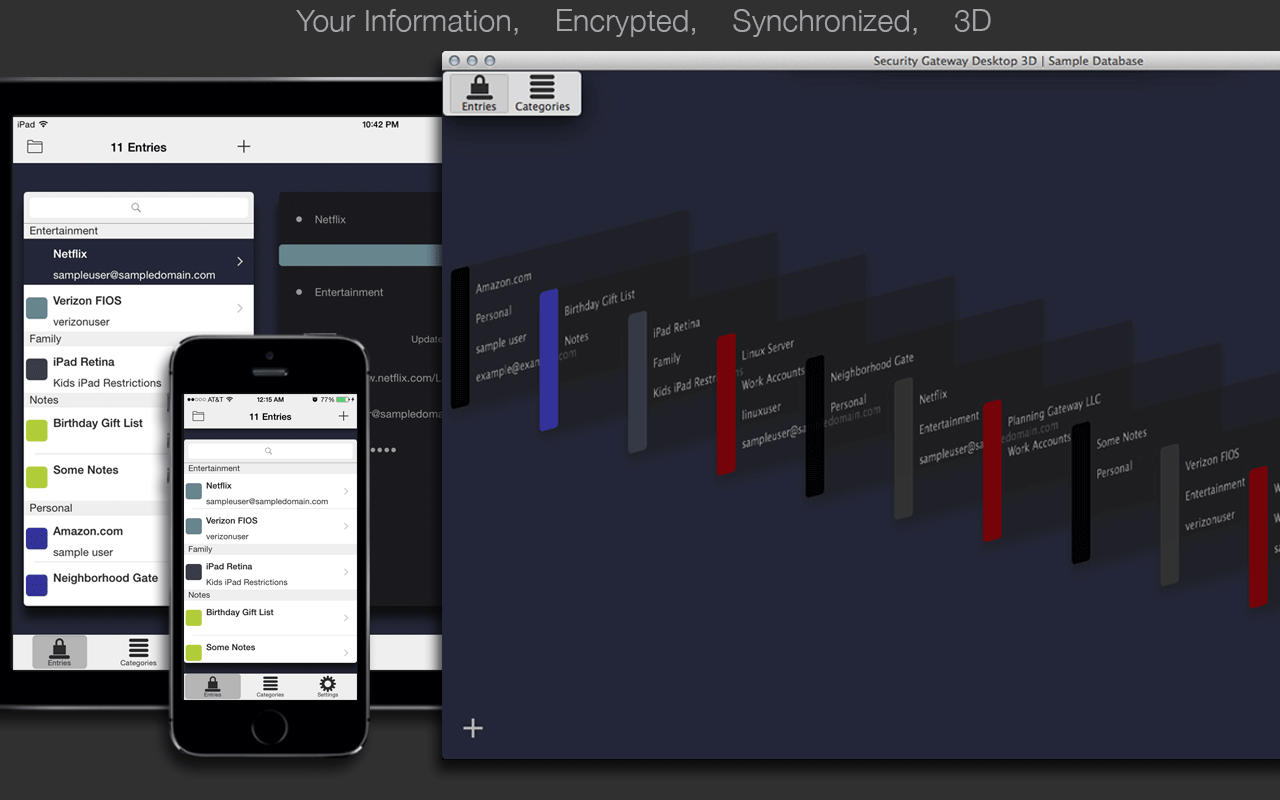Open Categories tab on iPad bottom bar
Viewport: 1280px width, 800px height.
(138, 652)
